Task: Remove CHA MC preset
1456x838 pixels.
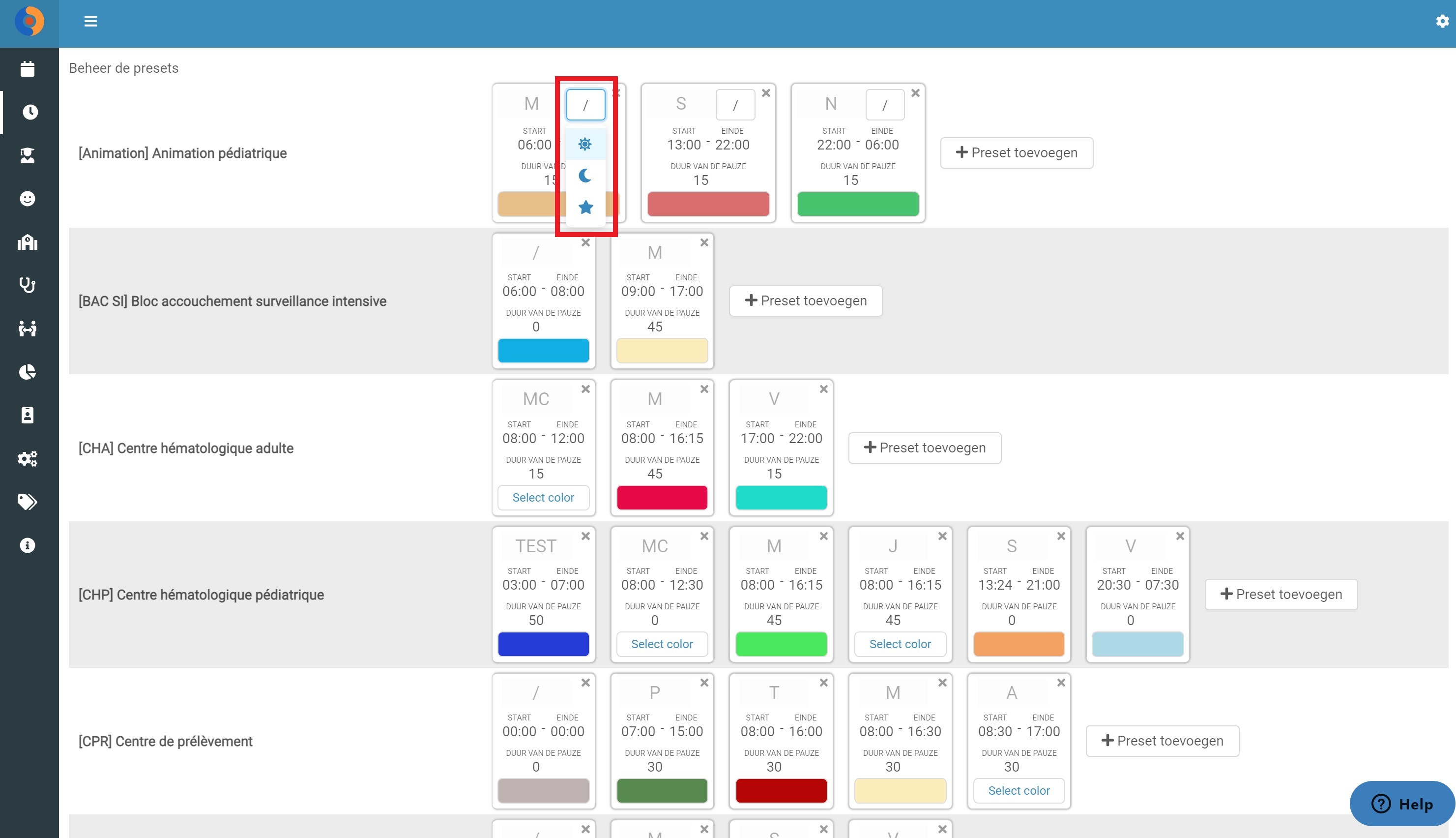Action: point(585,389)
